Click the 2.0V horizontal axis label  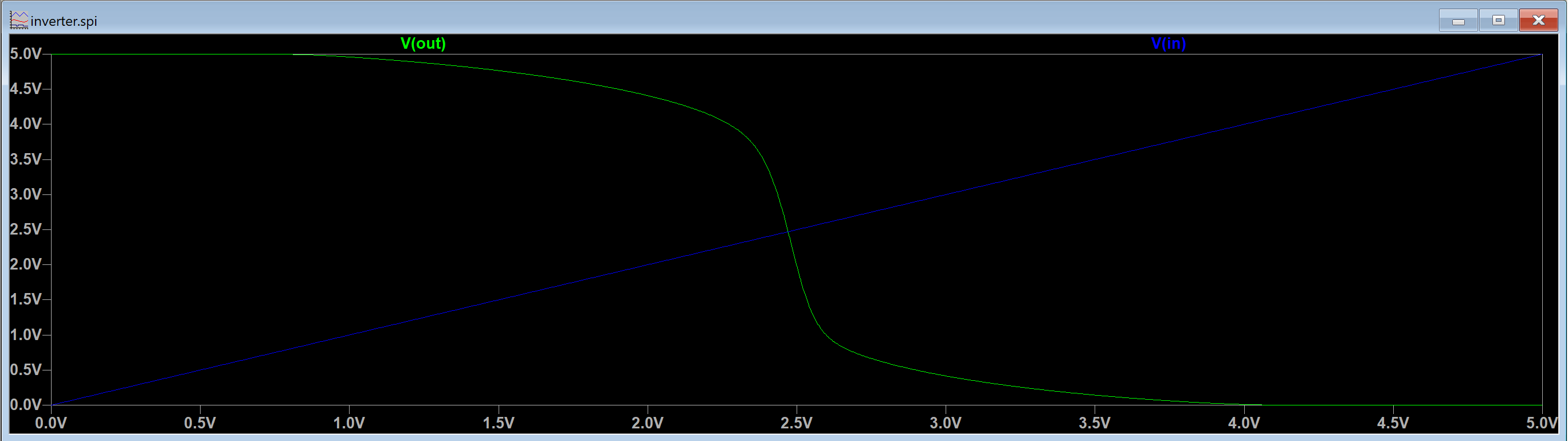648,423
